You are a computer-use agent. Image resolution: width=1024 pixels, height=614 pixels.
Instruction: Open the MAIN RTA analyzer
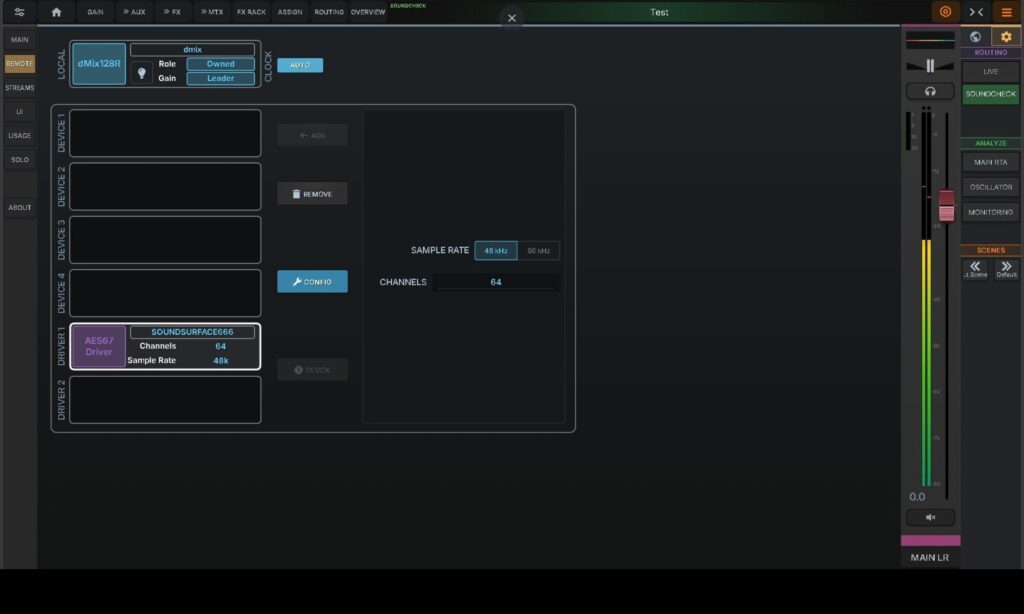coord(991,162)
